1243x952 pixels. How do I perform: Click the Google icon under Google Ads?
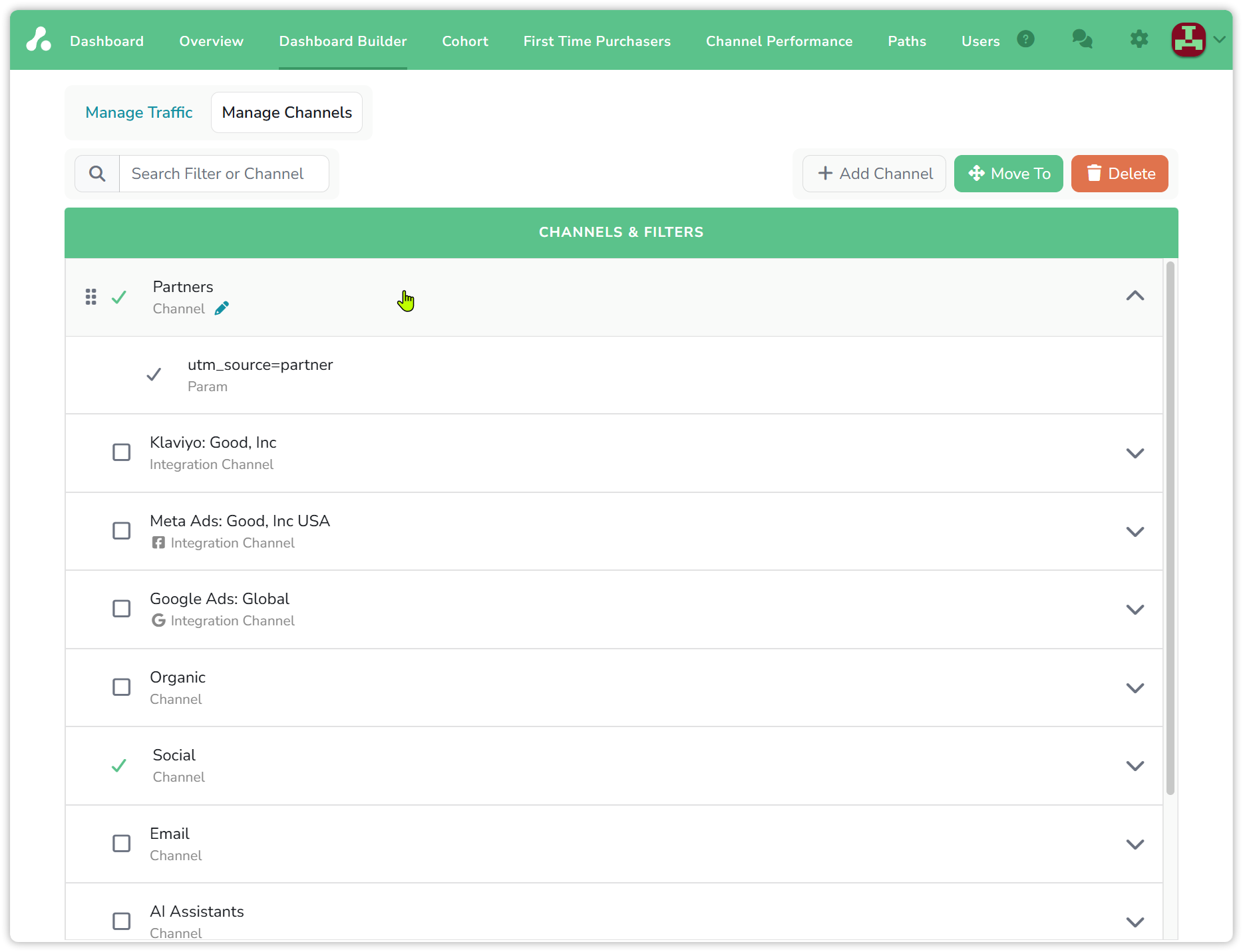coord(158,621)
